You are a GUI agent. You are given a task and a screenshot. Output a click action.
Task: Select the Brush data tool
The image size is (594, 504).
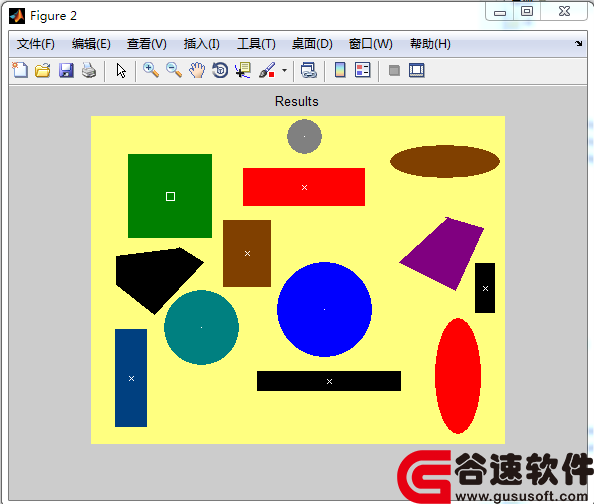click(267, 70)
